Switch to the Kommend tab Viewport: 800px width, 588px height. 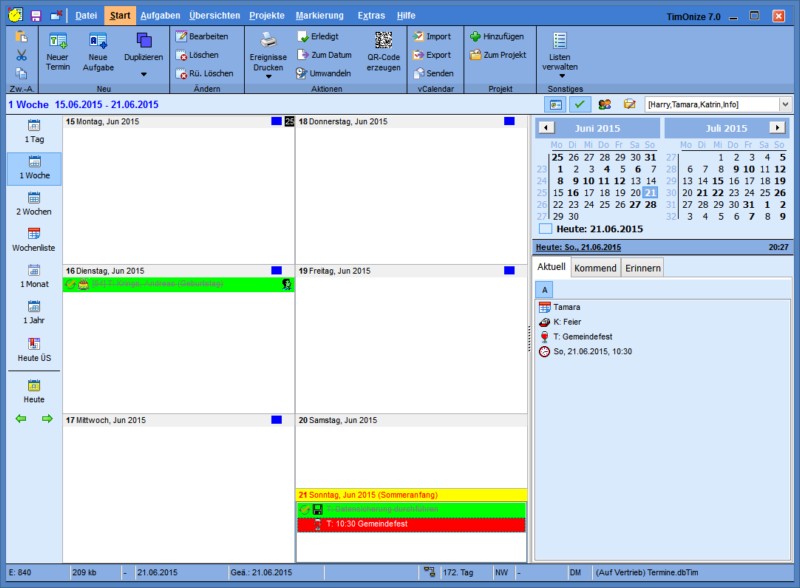click(x=595, y=268)
